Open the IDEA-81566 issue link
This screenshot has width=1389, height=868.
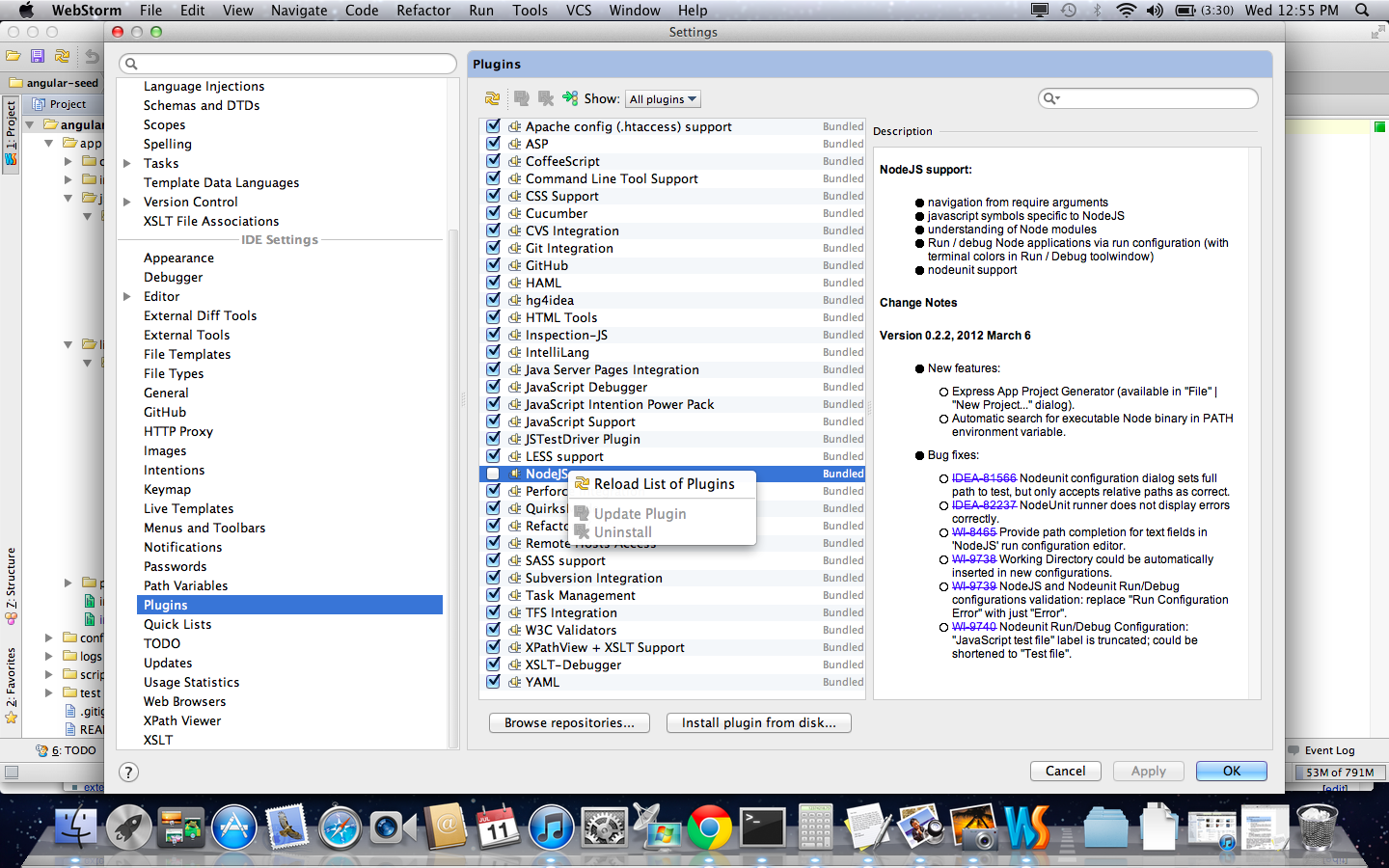(984, 478)
